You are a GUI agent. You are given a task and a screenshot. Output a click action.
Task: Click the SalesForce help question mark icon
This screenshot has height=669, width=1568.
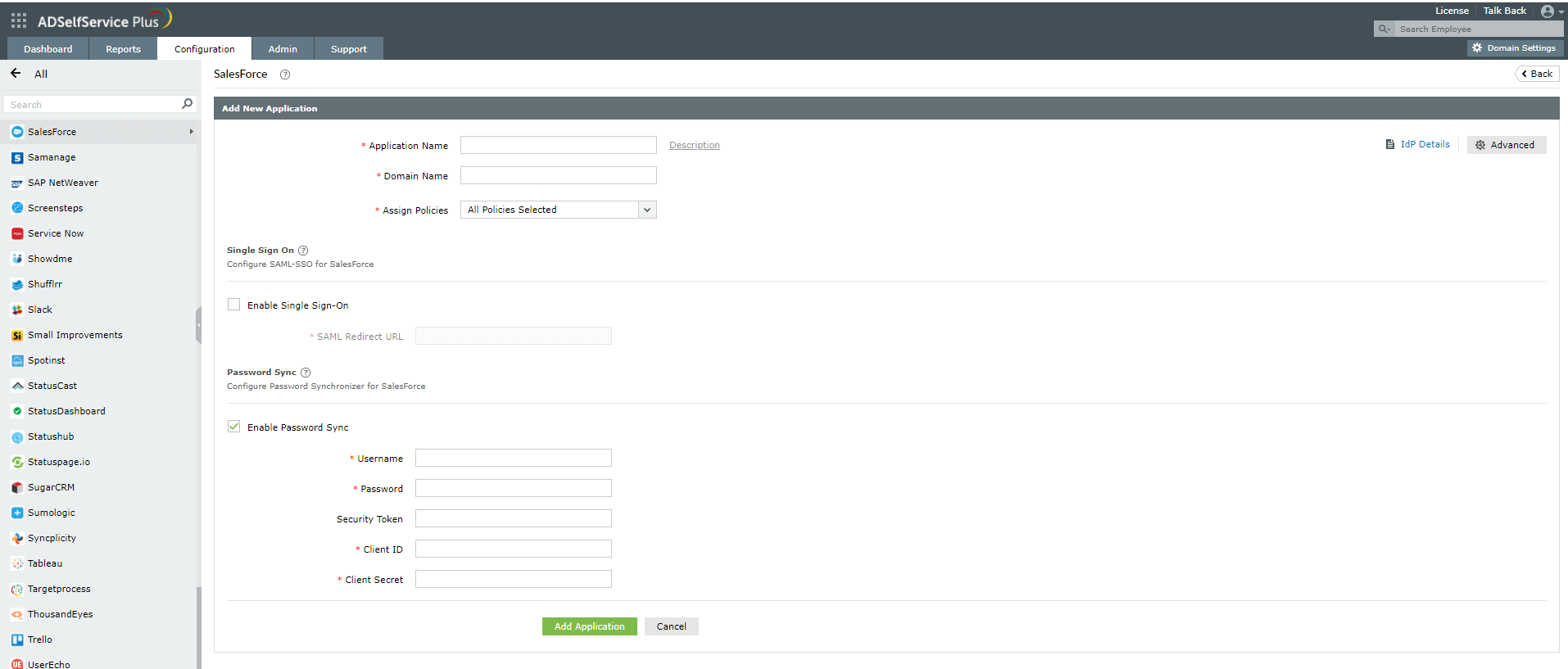pos(285,75)
